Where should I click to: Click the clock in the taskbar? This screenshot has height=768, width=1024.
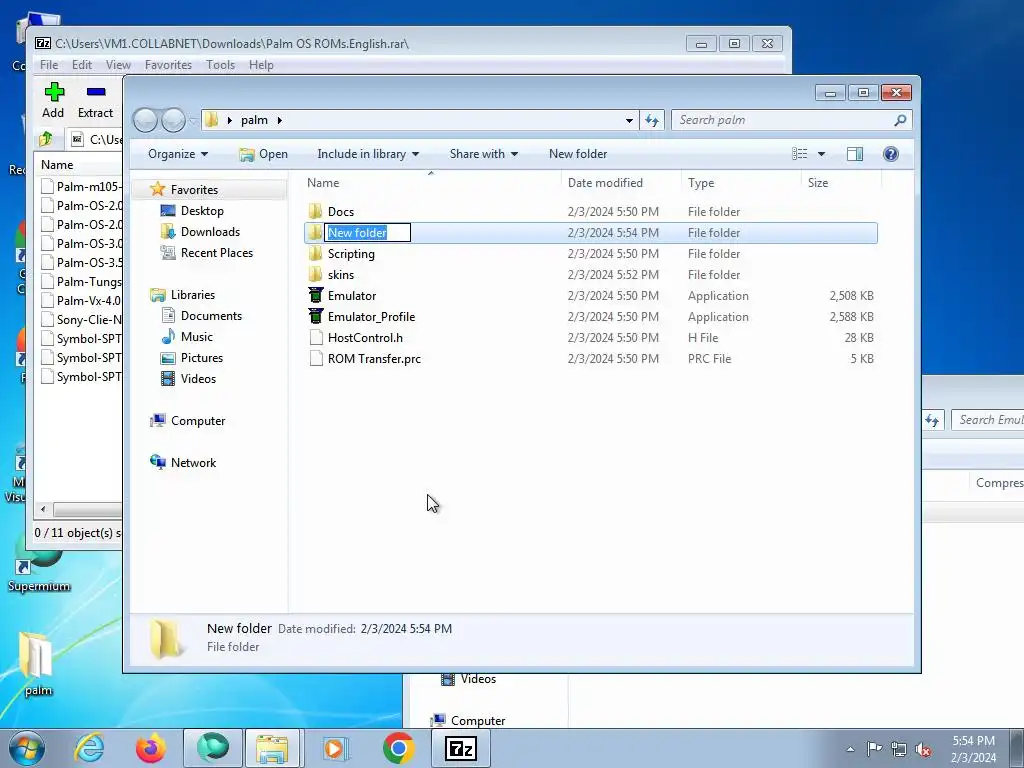[973, 749]
